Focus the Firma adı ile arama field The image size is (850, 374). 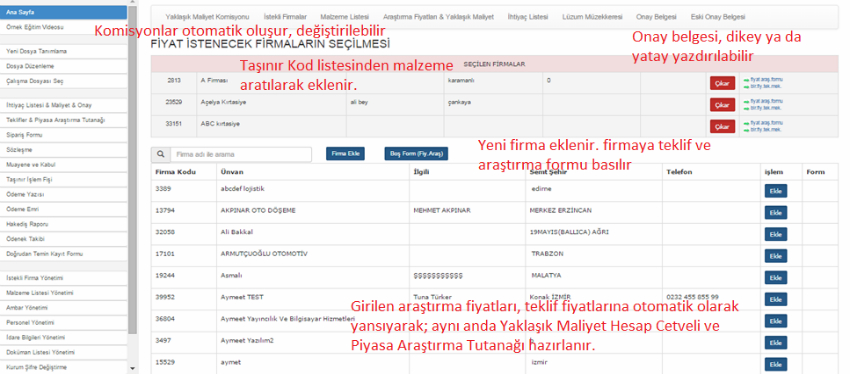(x=241, y=154)
